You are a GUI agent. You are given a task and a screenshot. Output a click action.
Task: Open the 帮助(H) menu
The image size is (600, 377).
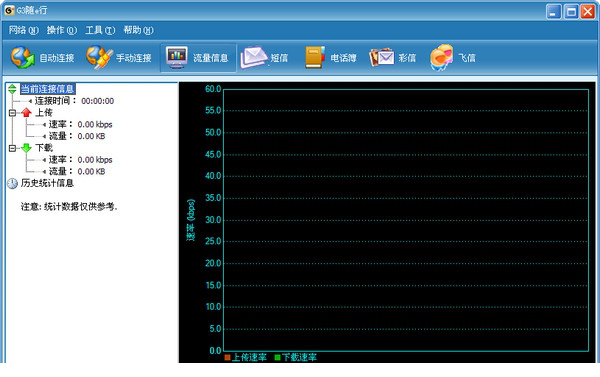click(x=138, y=30)
